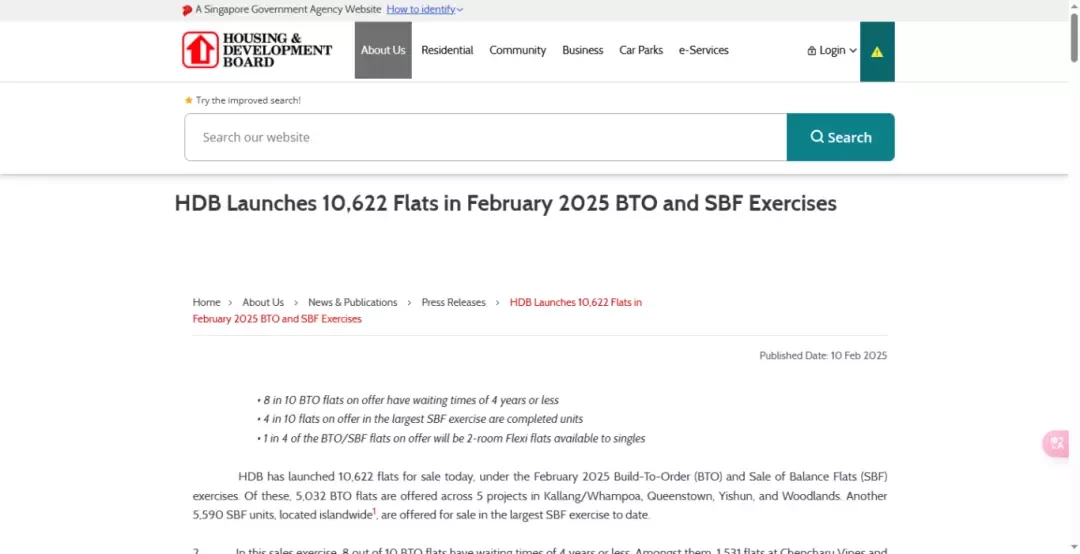The height and width of the screenshot is (554, 1080).
Task: Go to Home breadcrumb link
Action: click(x=207, y=302)
